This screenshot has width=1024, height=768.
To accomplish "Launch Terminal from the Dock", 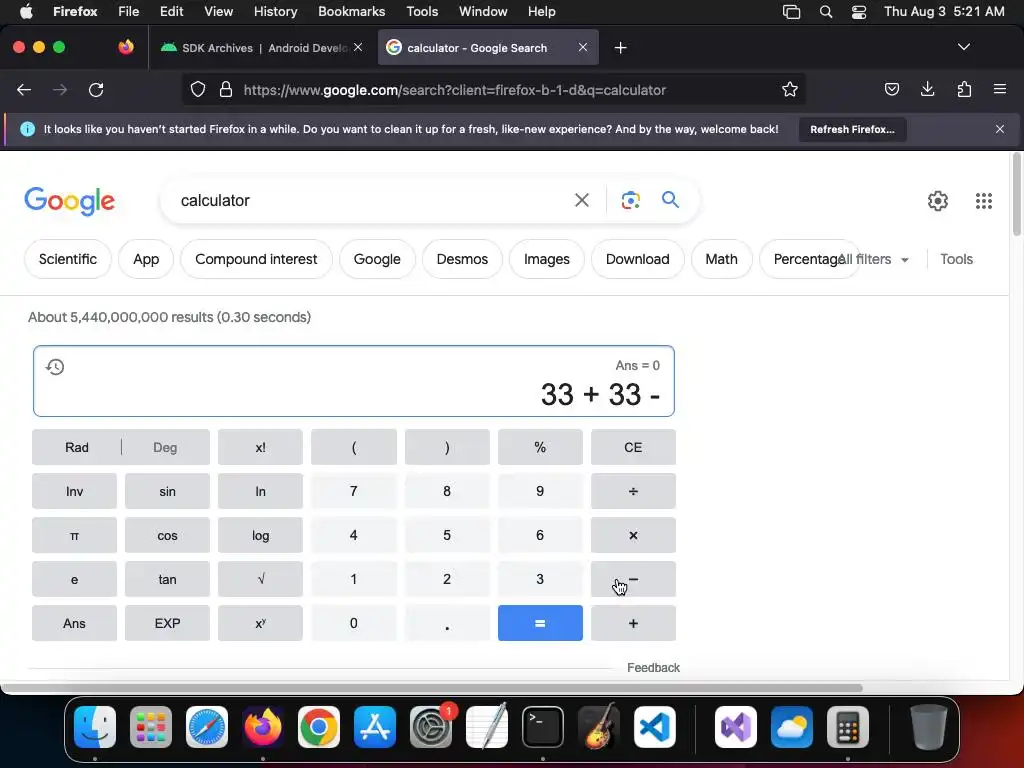I will 543,727.
